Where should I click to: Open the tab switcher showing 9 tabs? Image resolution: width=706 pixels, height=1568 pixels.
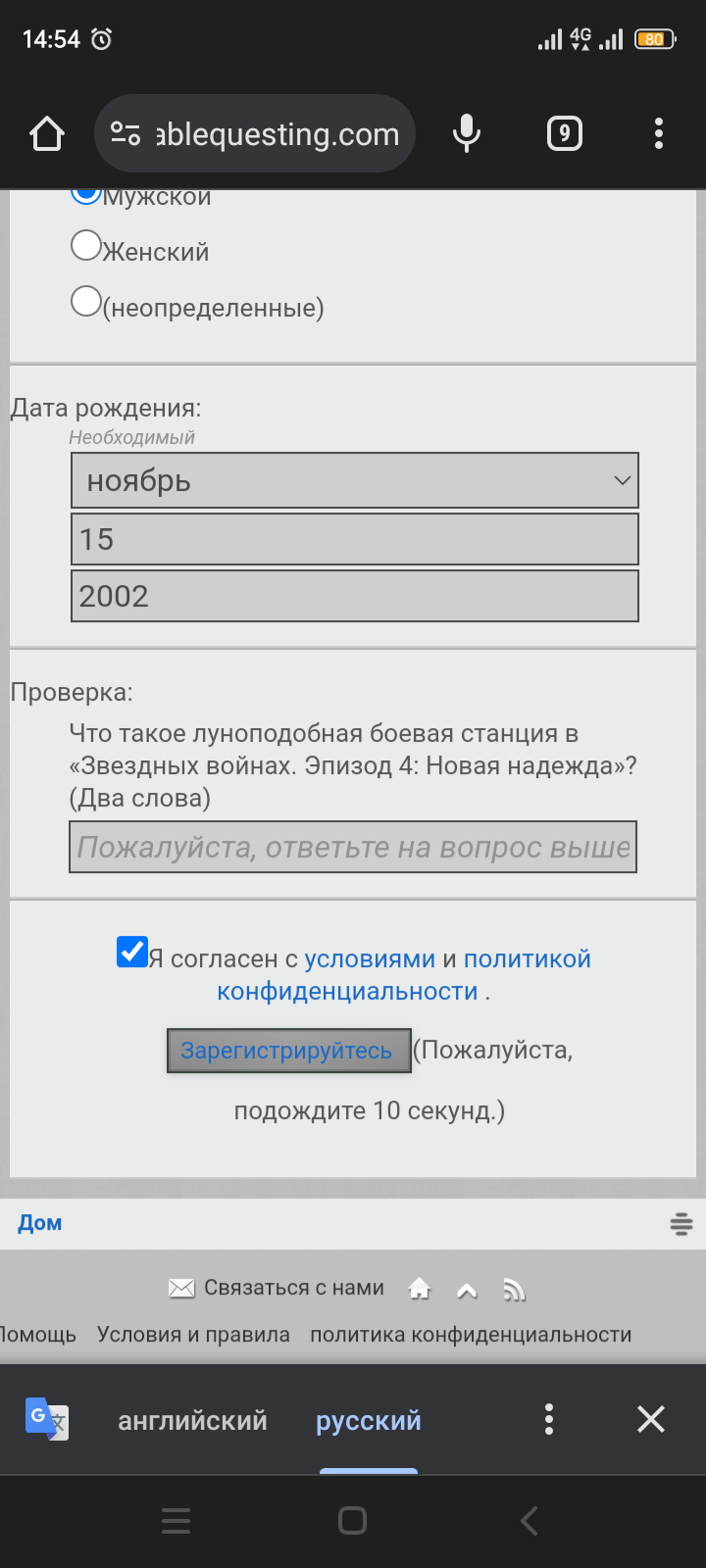tap(564, 133)
